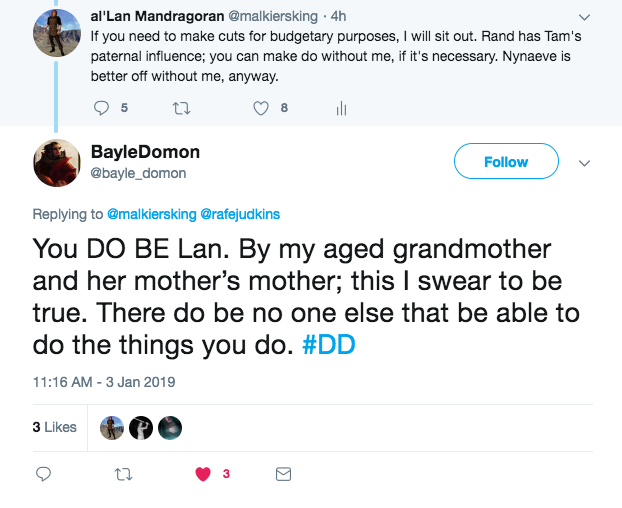The width and height of the screenshot is (622, 508).
Task: Follow BayleDomon
Action: pos(505,162)
